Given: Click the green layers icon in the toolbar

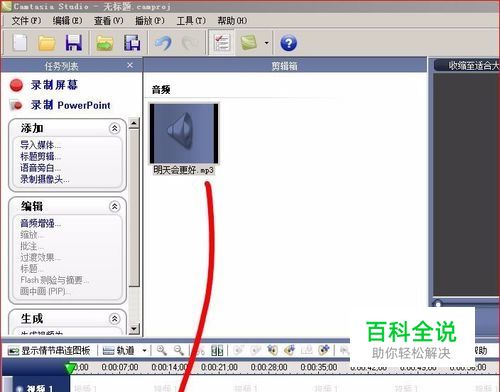Looking at the screenshot, I should tap(249, 43).
